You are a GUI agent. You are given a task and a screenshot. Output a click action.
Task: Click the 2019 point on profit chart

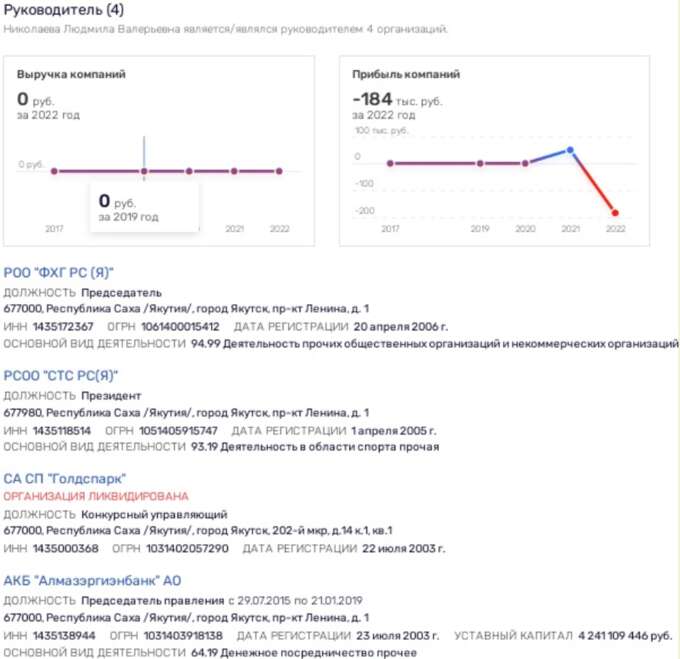pyautogui.click(x=480, y=163)
